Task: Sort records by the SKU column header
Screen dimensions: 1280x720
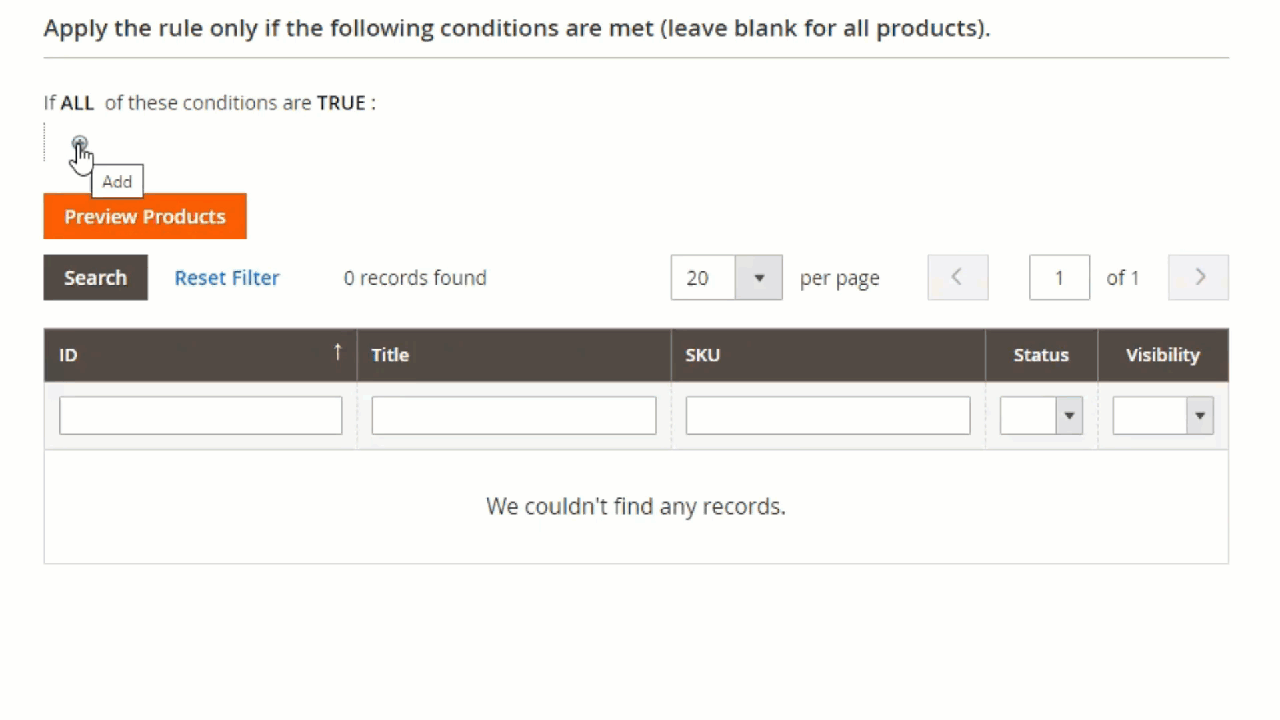Action: tap(702, 354)
